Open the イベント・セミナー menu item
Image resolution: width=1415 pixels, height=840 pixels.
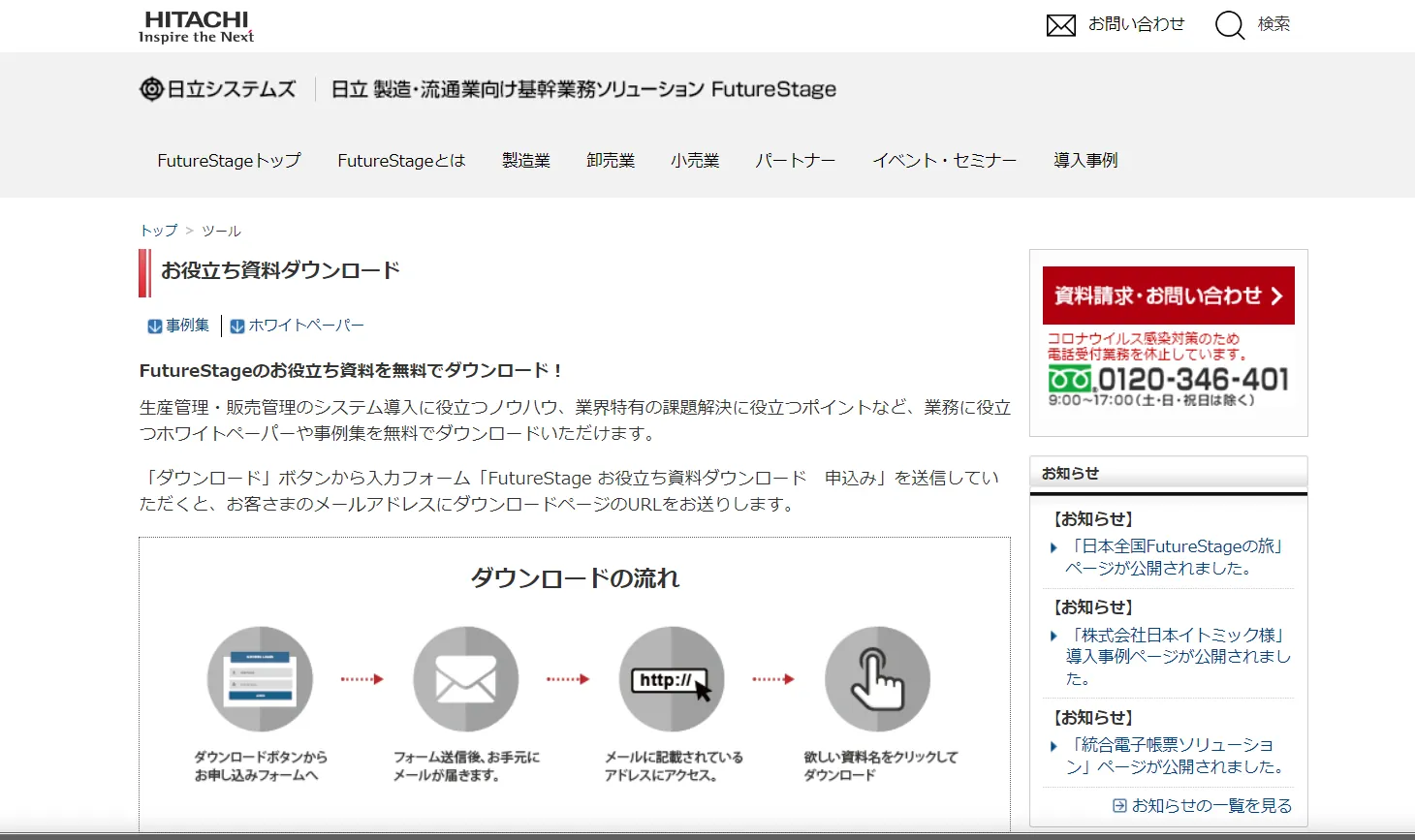(x=945, y=161)
